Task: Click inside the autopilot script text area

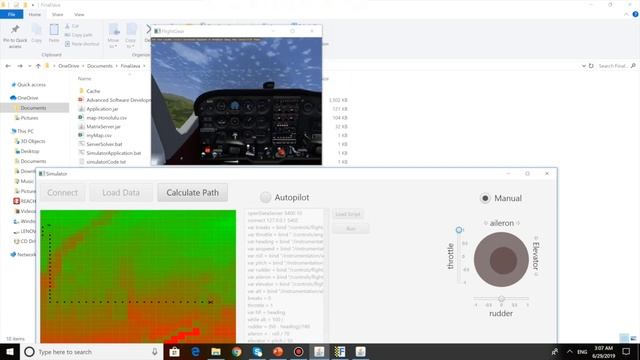Action: pos(285,276)
